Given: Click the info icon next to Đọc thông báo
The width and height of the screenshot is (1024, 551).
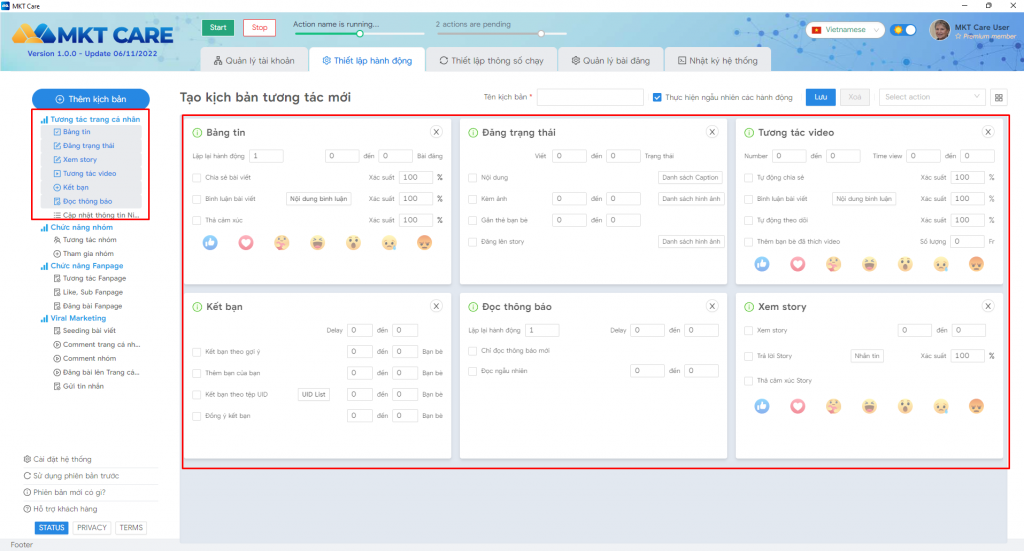Looking at the screenshot, I should click(473, 307).
